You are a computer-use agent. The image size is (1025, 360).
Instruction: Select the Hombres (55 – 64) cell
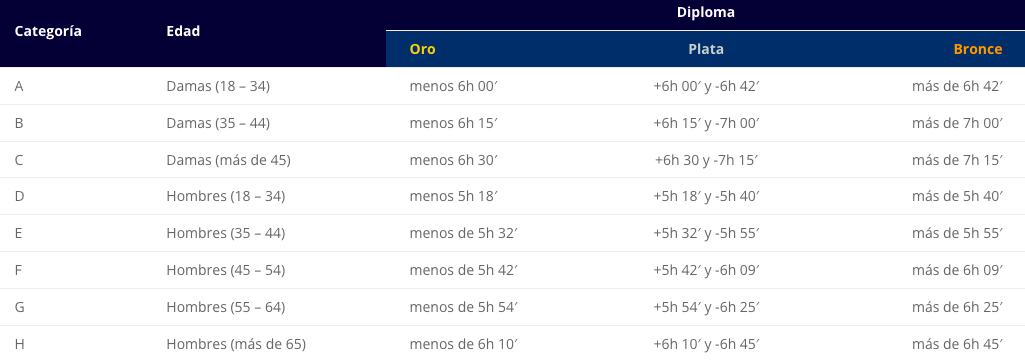(226, 307)
